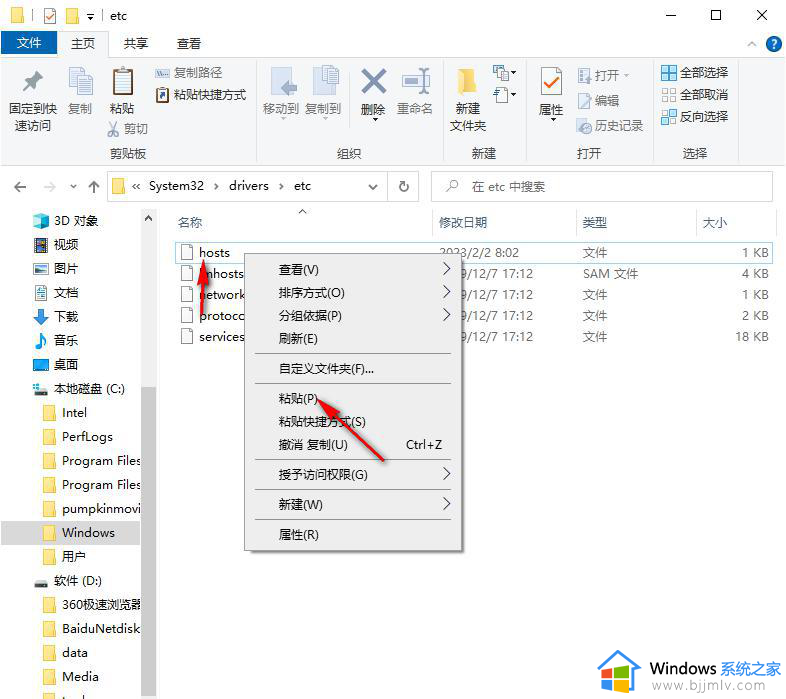Click Paste shortcut (粘贴快捷方式) in ribbon
Viewport: 786px width, 699px height.
pyautogui.click(x=201, y=94)
